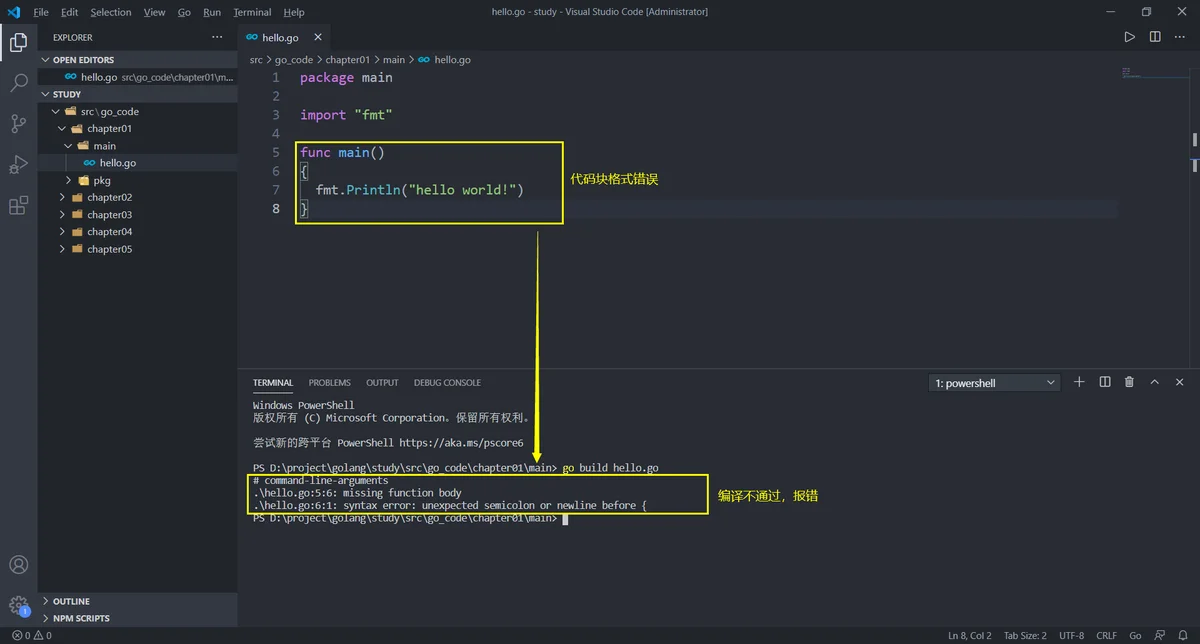The height and width of the screenshot is (644, 1200).
Task: Switch to the OUTPUT panel tab
Action: click(382, 383)
